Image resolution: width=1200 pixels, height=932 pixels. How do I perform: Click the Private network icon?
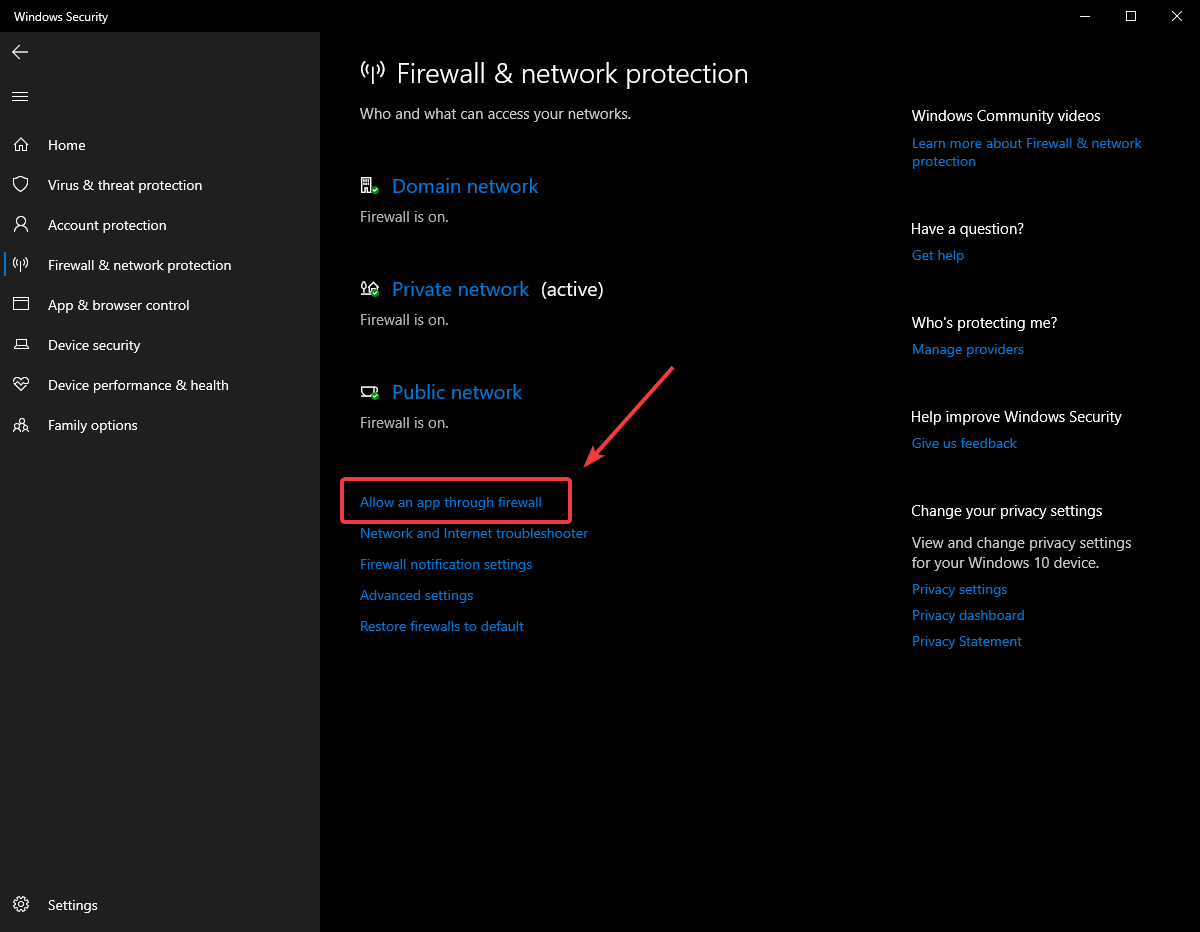pos(369,288)
